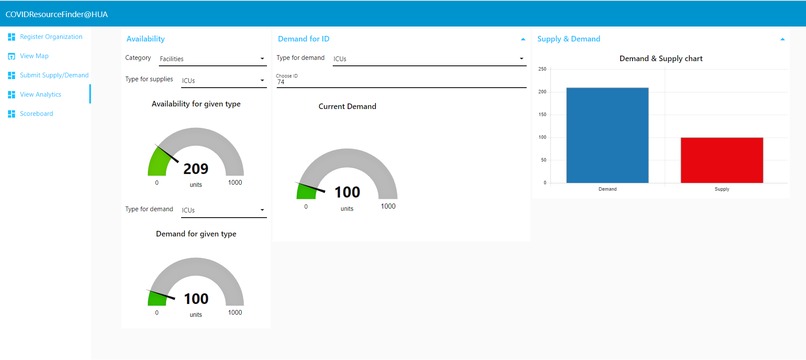806x360 pixels.
Task: Click the Demand axis label under chart
Action: click(608, 189)
